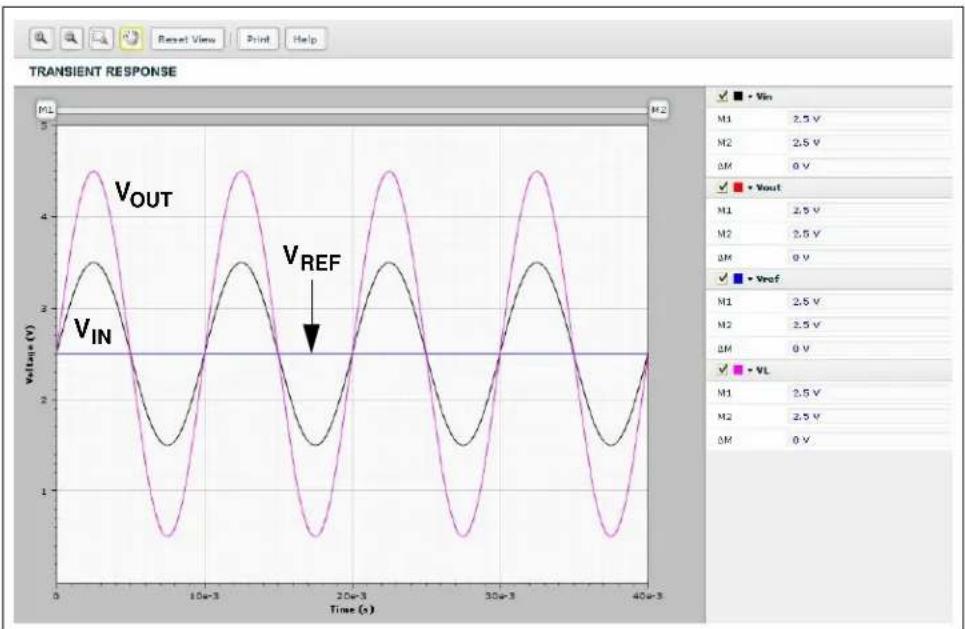The image size is (965, 629).
Task: Grab the M2 marker handle
Action: pyautogui.click(x=659, y=110)
